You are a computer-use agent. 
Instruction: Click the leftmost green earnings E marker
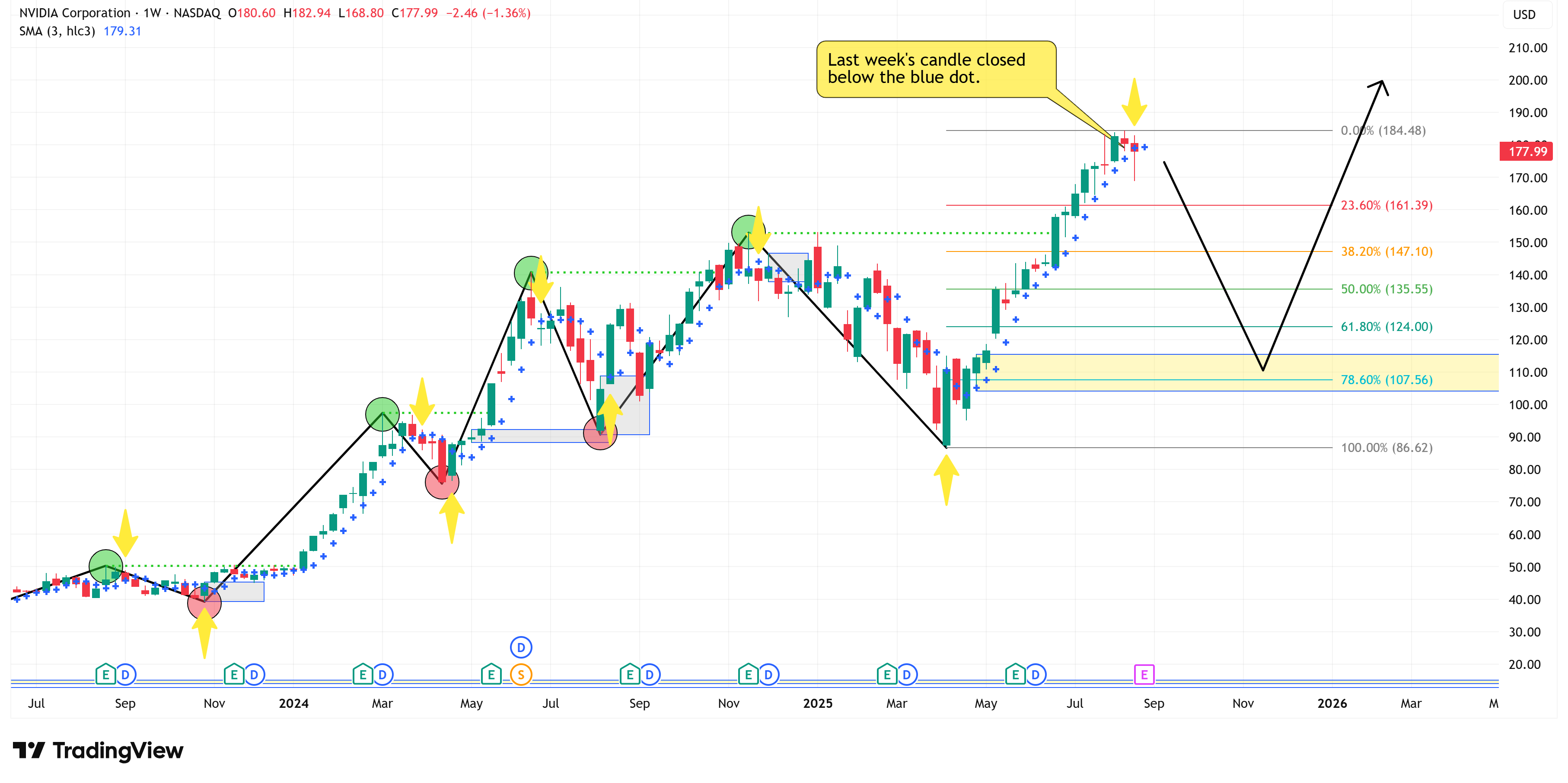(105, 674)
